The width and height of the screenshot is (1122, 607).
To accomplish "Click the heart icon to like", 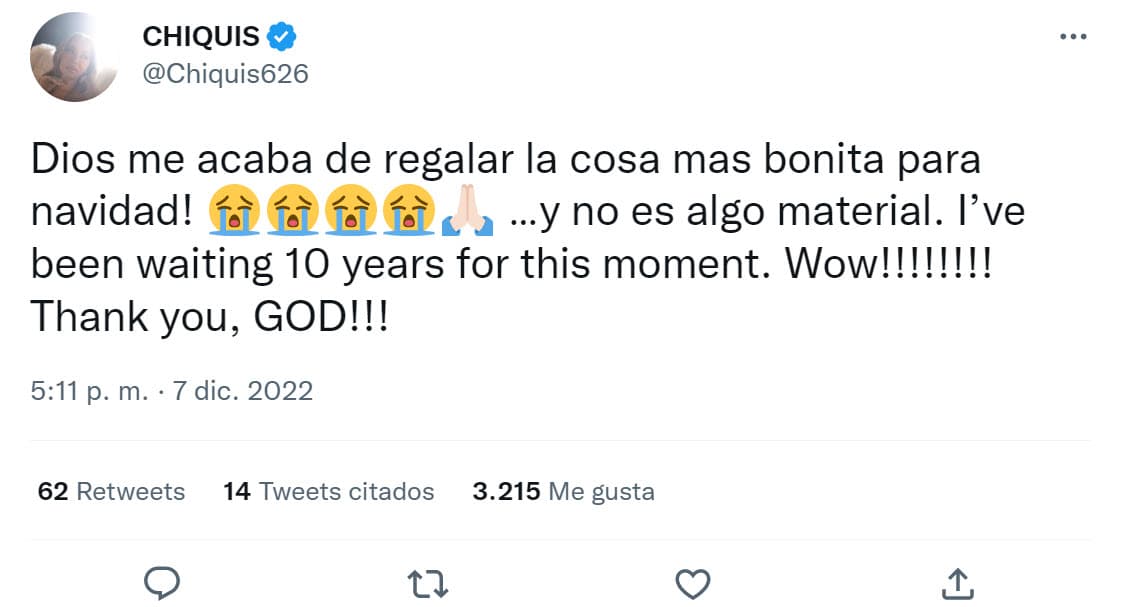I will point(692,581).
